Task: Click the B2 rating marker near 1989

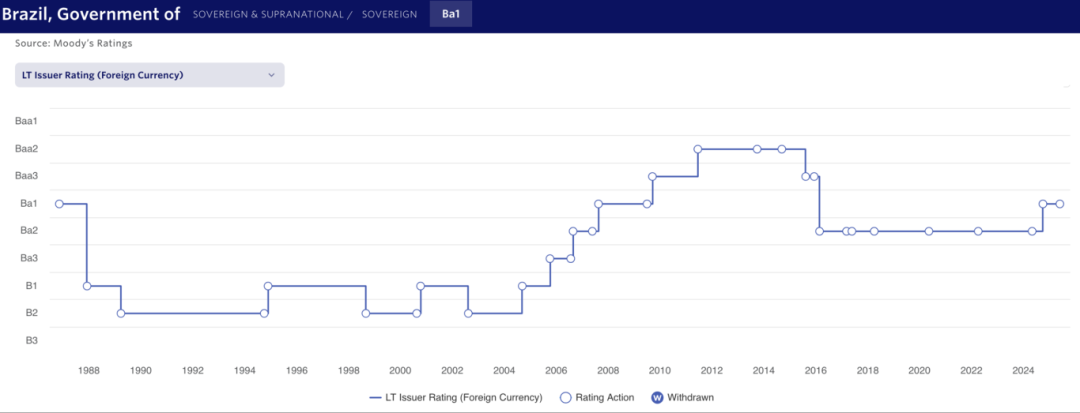Action: point(121,313)
